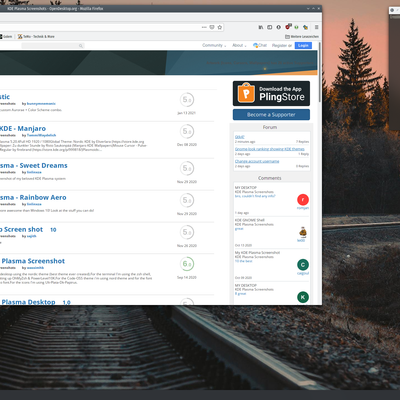Click the 6.0 rating circle for Plasma Screenshot
The width and height of the screenshot is (400, 400).
(x=187, y=264)
